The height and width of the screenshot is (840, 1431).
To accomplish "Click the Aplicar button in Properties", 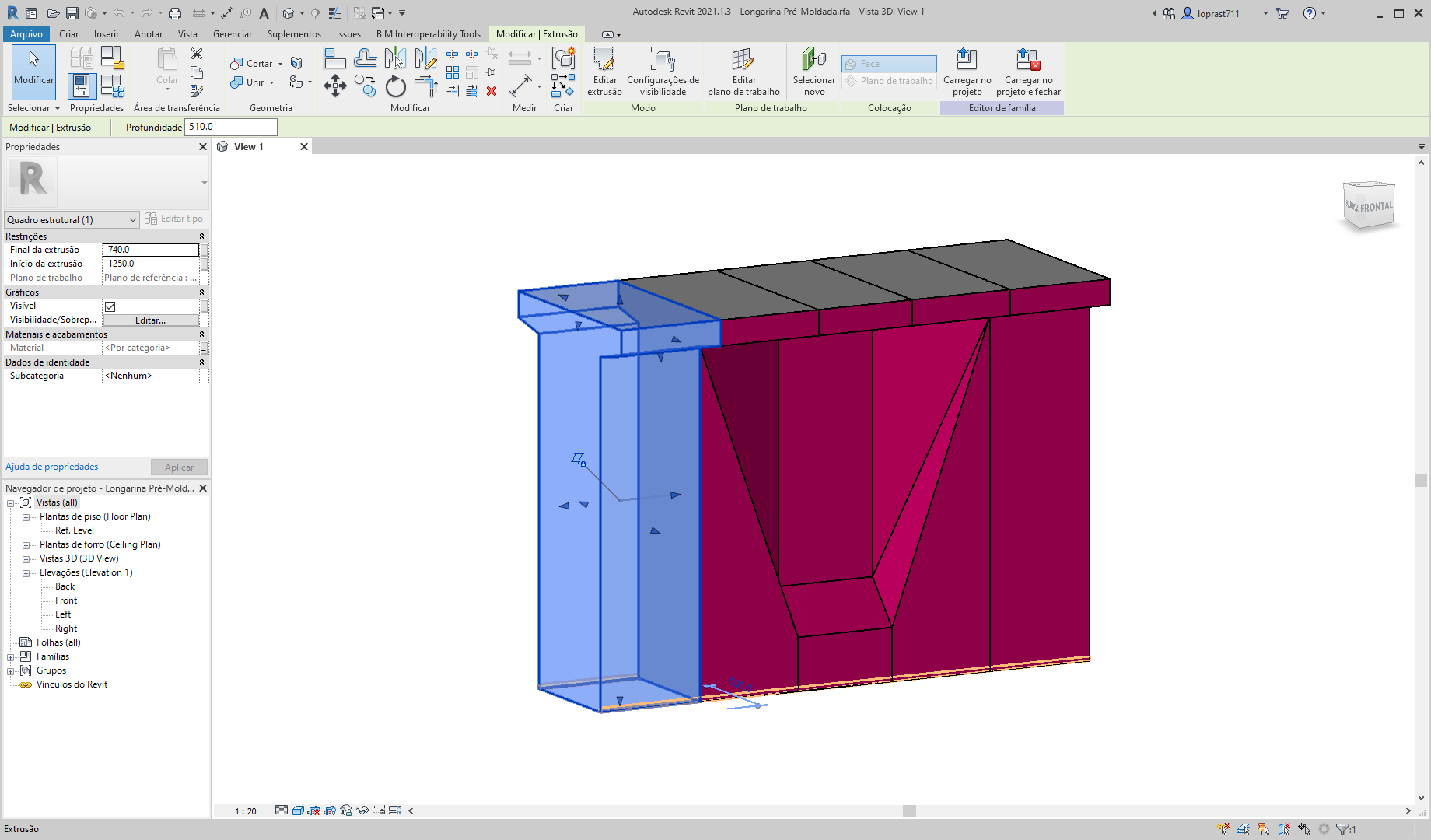I will click(179, 467).
